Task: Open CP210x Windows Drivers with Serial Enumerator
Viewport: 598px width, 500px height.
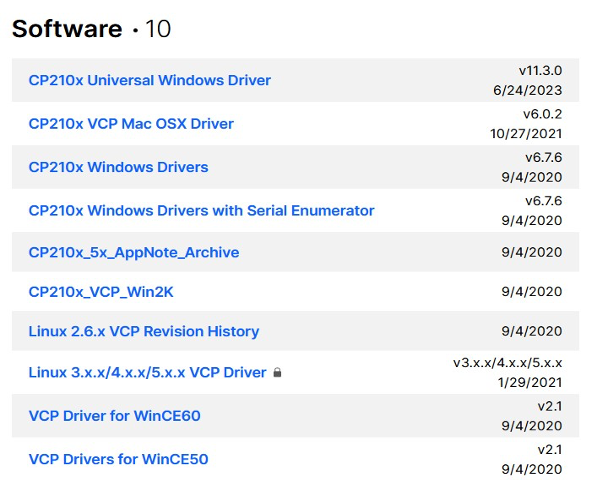Action: coord(201,211)
